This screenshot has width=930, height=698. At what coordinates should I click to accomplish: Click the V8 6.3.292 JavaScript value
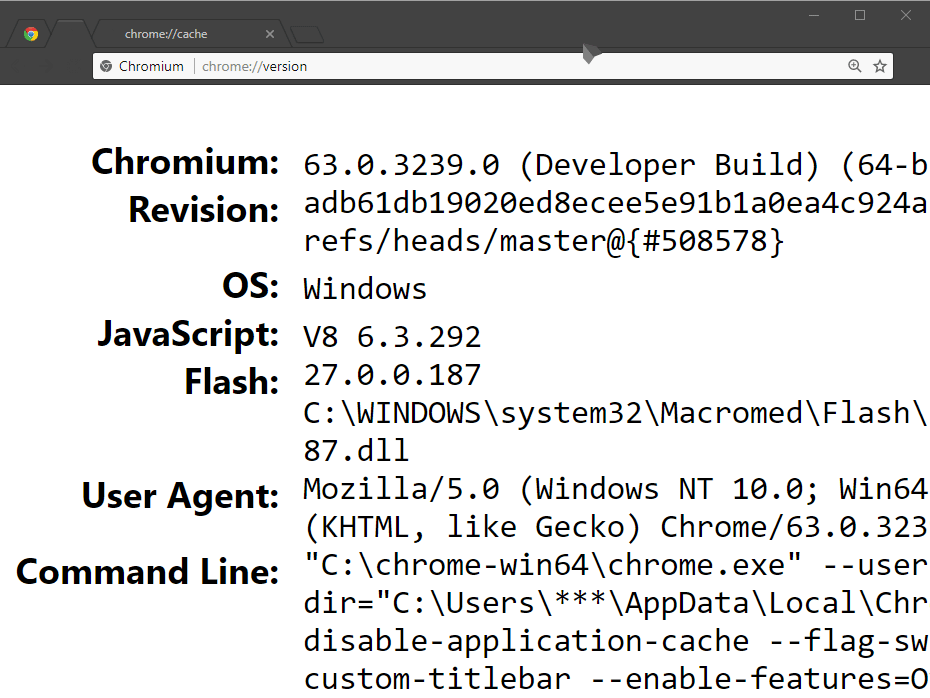(392, 337)
